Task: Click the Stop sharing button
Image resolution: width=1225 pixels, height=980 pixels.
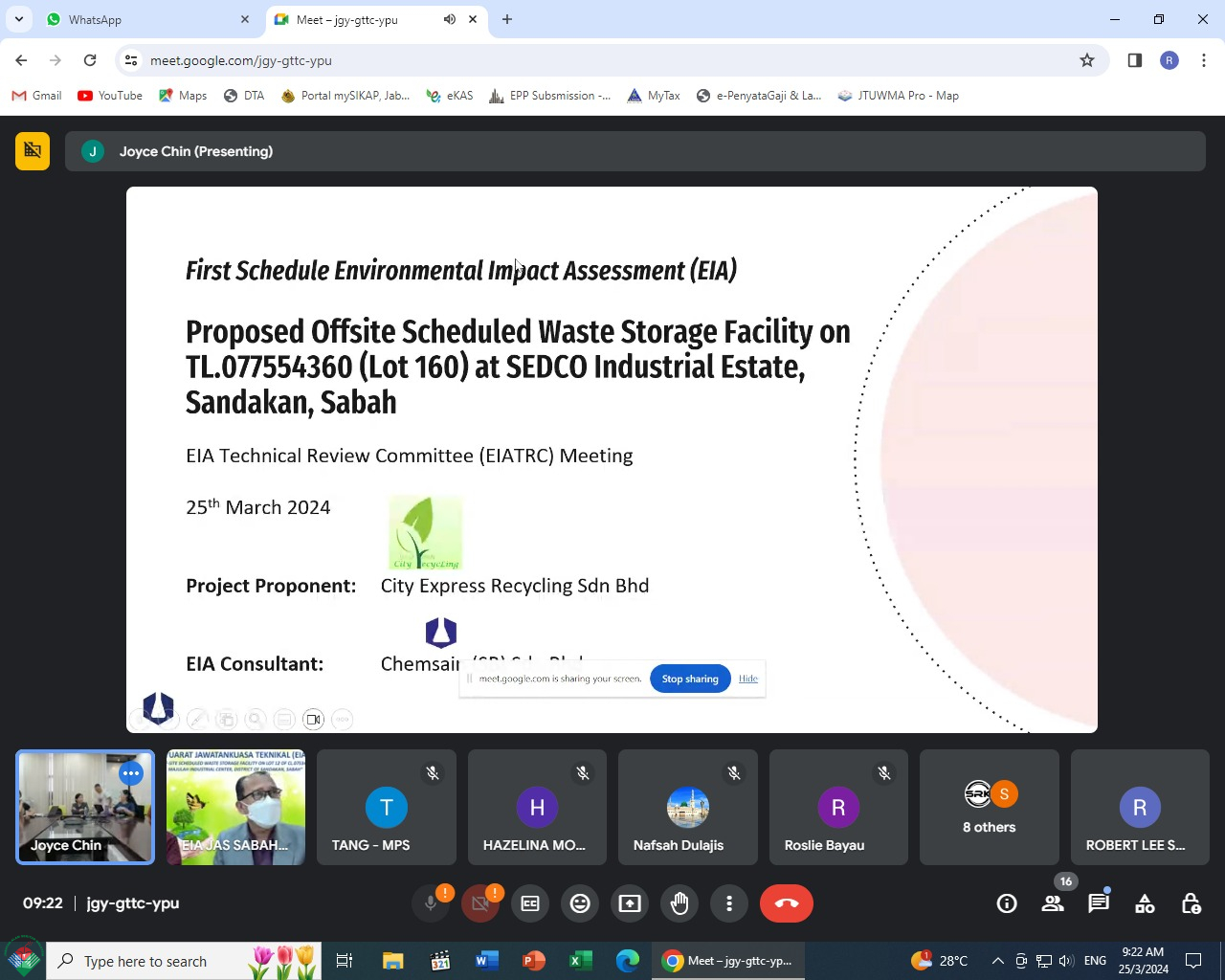Action: (x=690, y=679)
